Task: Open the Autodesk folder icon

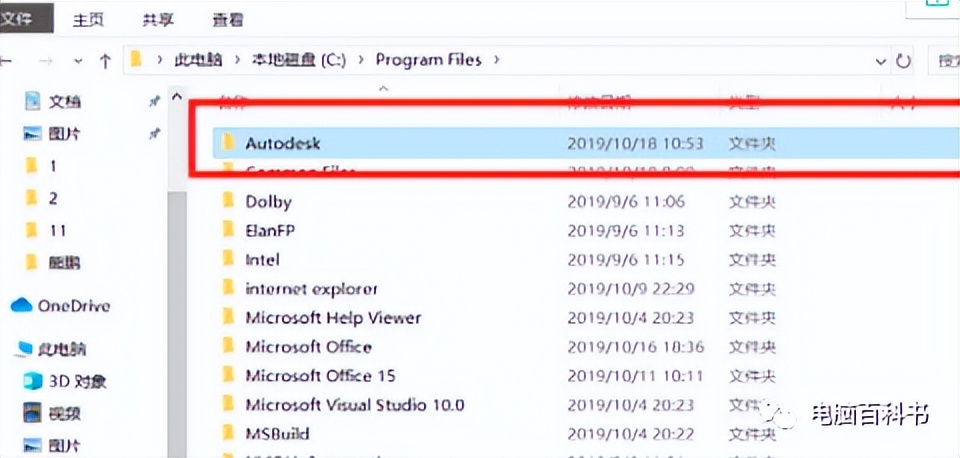Action: 227,143
